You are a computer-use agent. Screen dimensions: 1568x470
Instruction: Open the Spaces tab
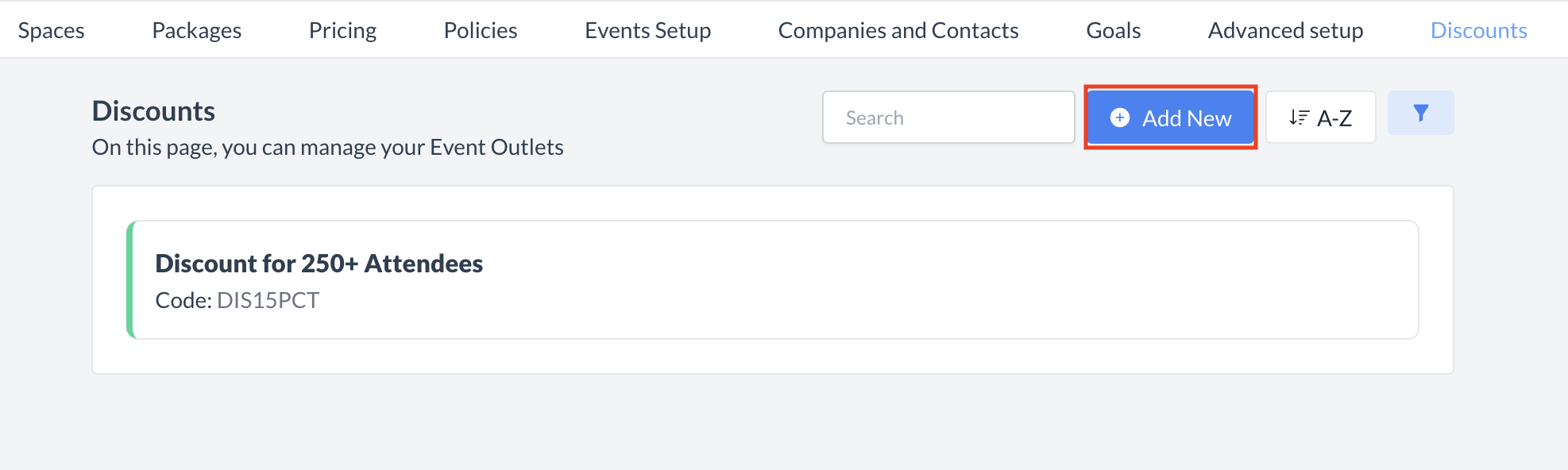click(52, 30)
